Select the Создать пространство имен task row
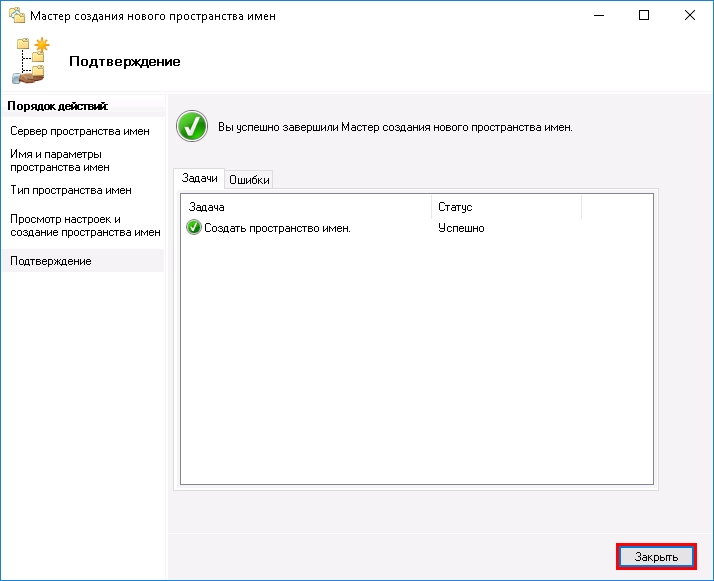 pyautogui.click(x=277, y=228)
